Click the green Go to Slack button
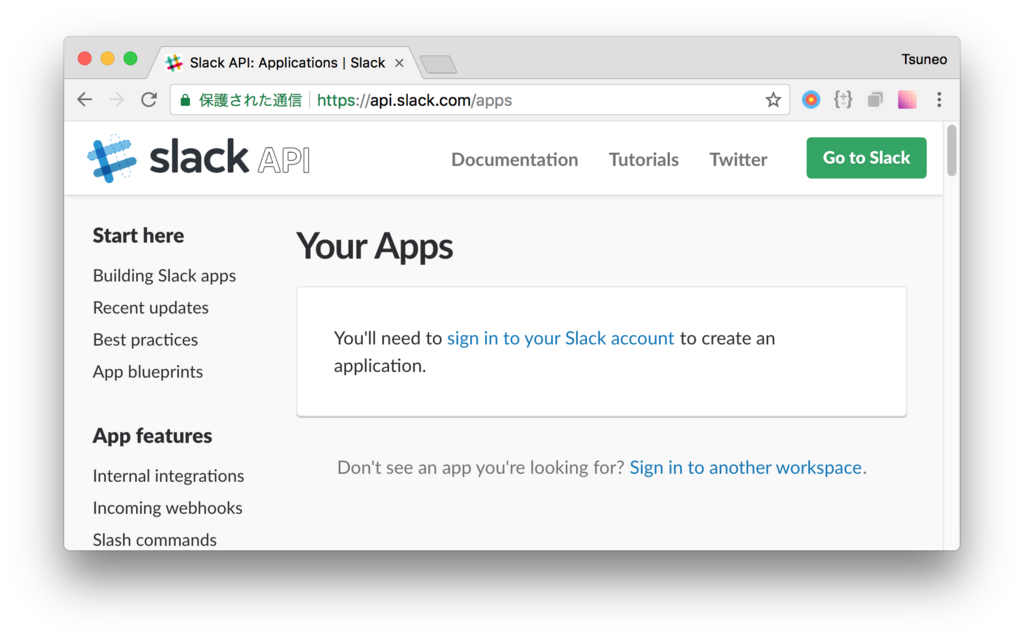Image resolution: width=1024 pixels, height=642 pixels. pos(867,158)
